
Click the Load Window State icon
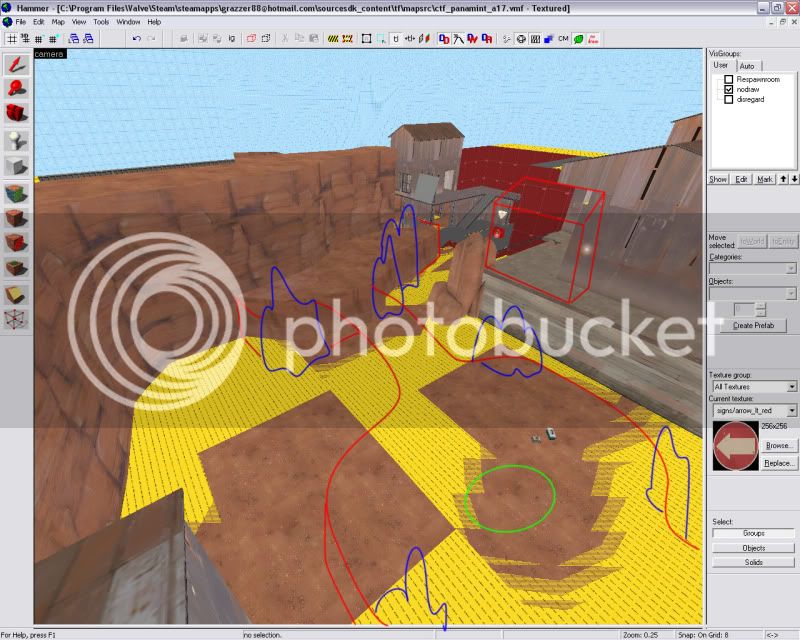coord(73,39)
